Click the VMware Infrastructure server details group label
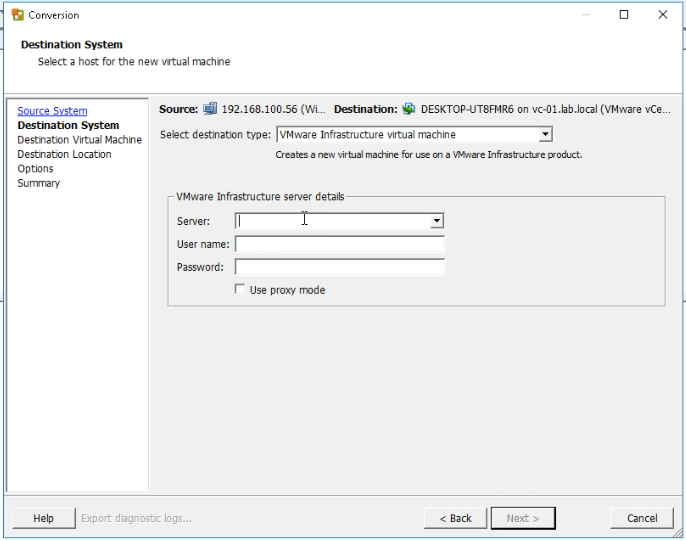Viewport: 686px width, 541px height. (x=260, y=196)
